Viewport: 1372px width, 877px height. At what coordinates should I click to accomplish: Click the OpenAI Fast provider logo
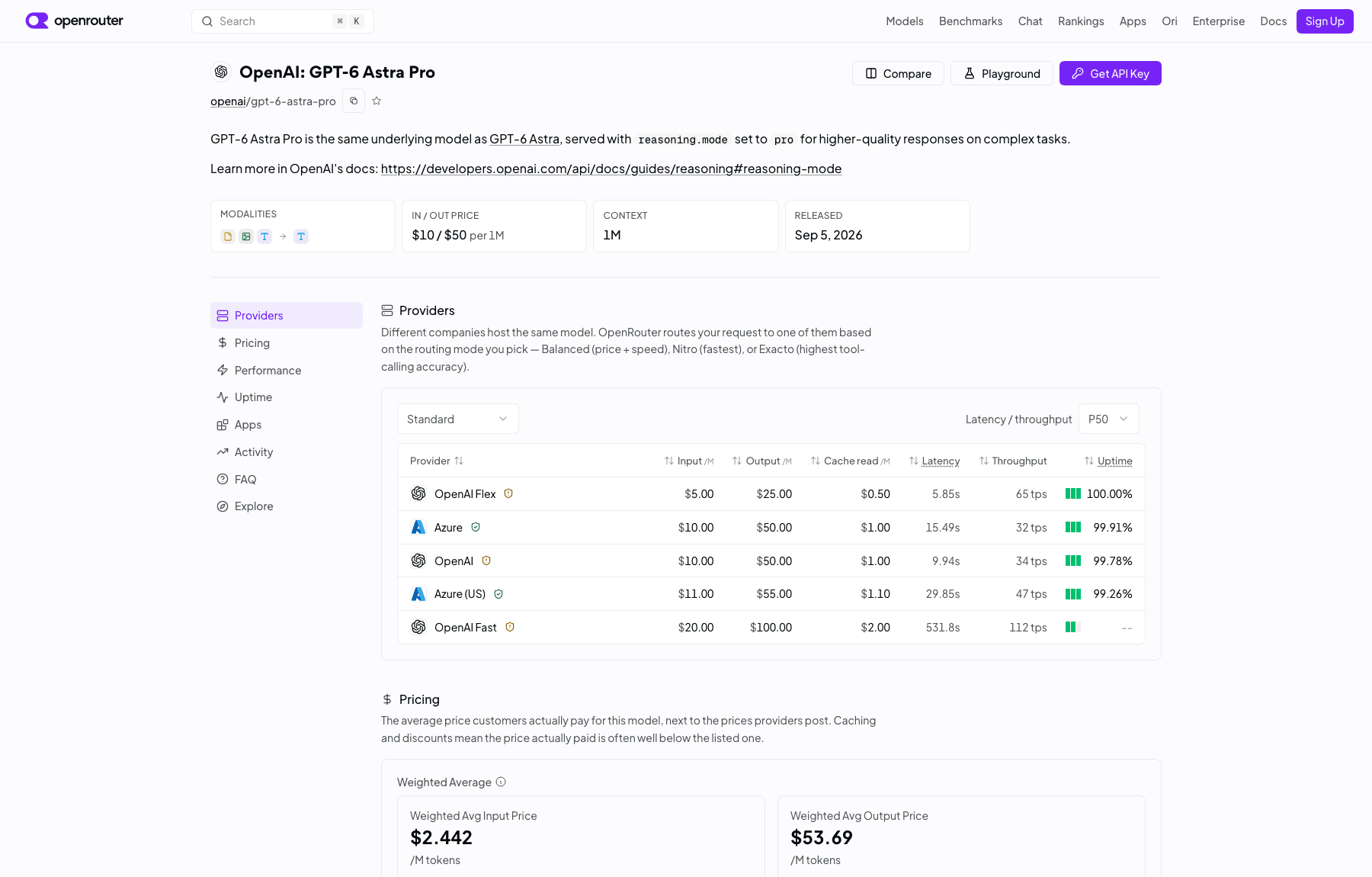click(x=418, y=627)
